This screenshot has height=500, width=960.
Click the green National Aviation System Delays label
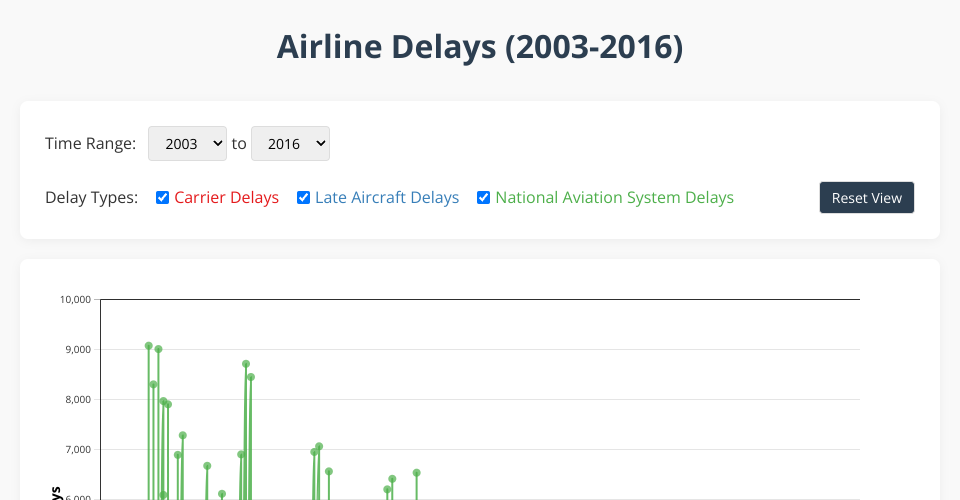[614, 198]
